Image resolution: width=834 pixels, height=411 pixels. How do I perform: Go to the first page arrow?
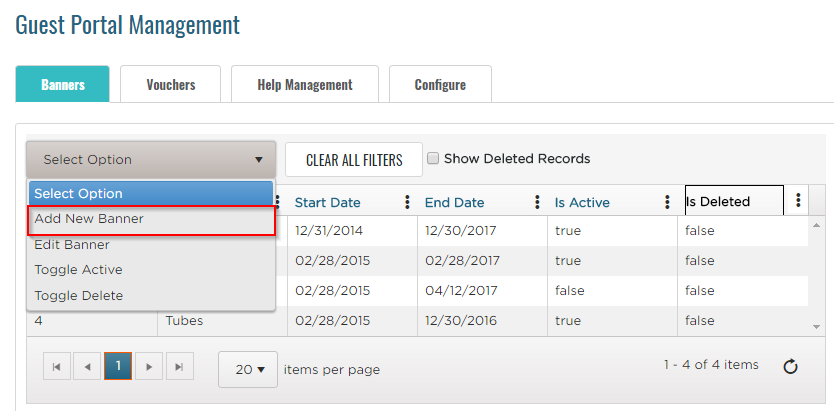(56, 367)
